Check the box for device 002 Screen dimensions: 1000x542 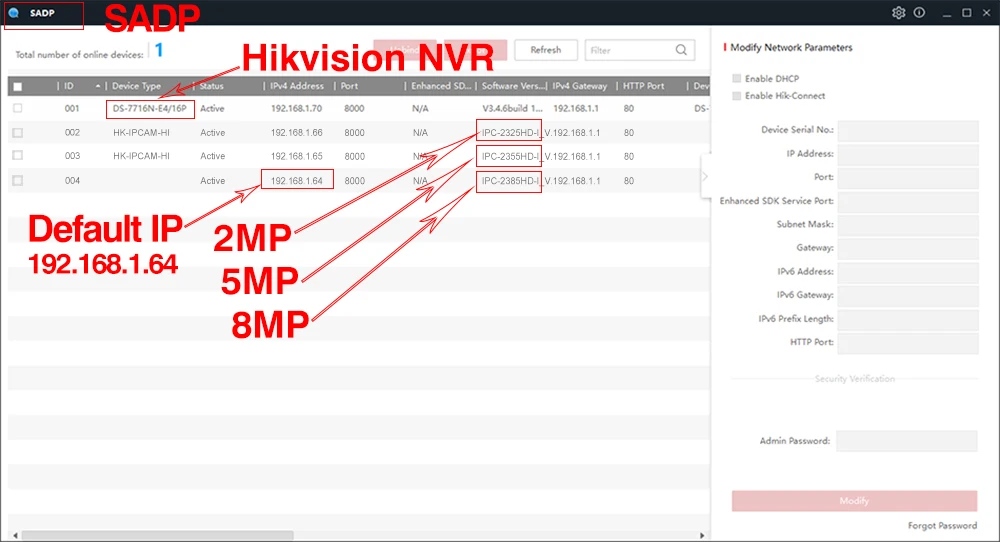(x=18, y=133)
